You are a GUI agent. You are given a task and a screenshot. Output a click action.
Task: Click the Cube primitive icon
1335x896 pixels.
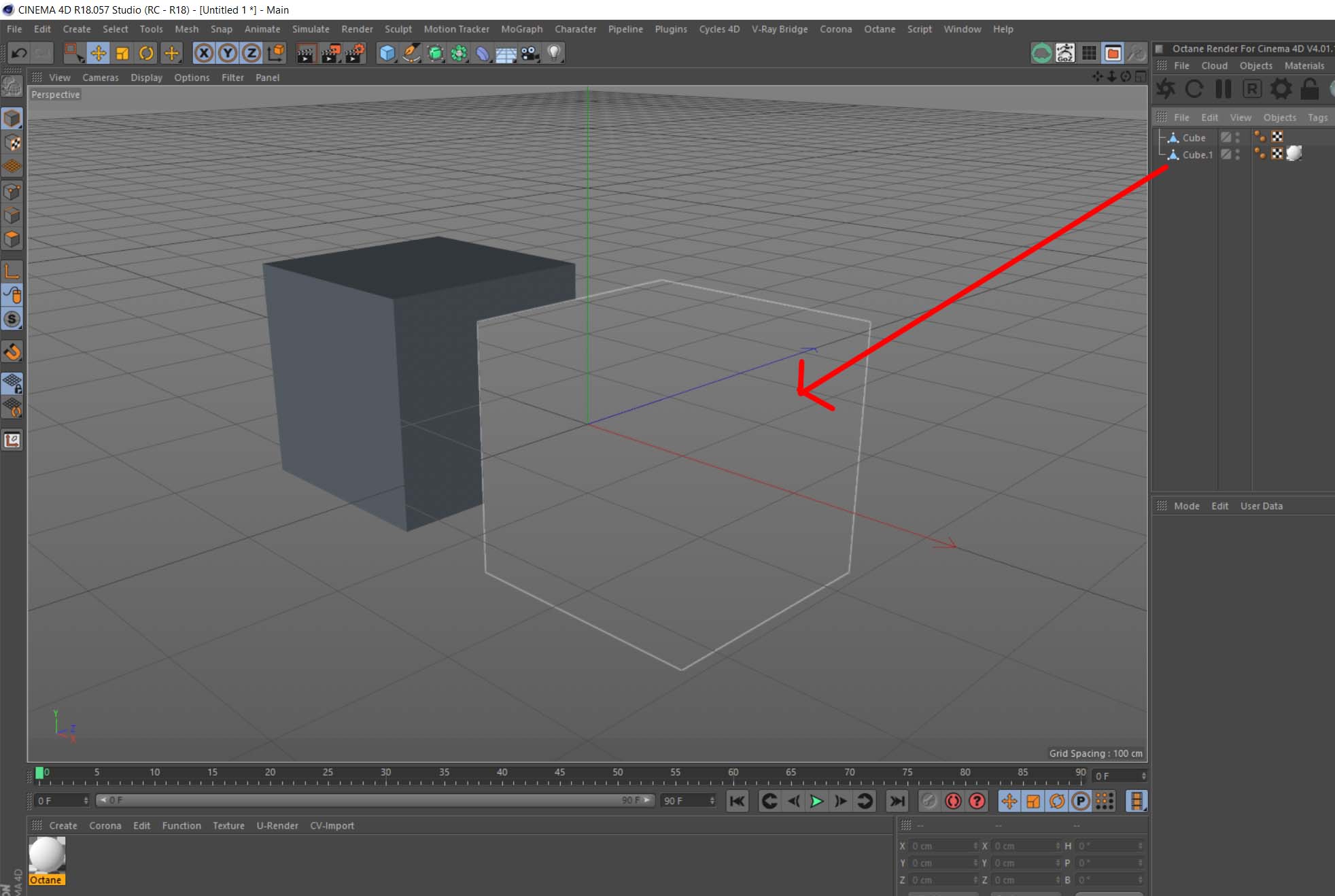[387, 53]
